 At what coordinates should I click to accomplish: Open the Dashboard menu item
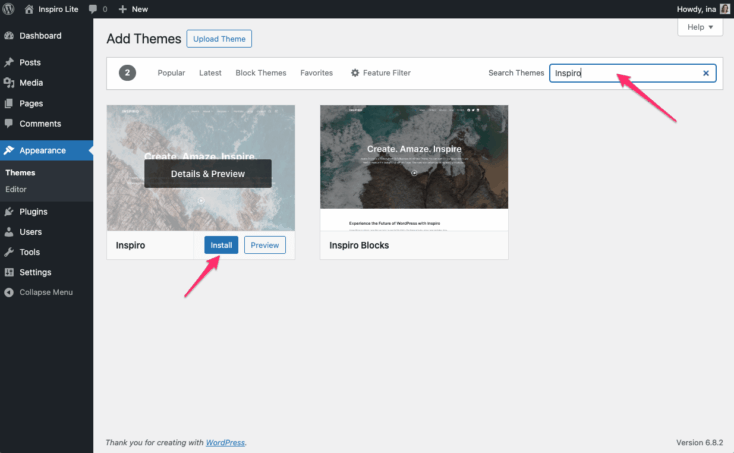40,36
